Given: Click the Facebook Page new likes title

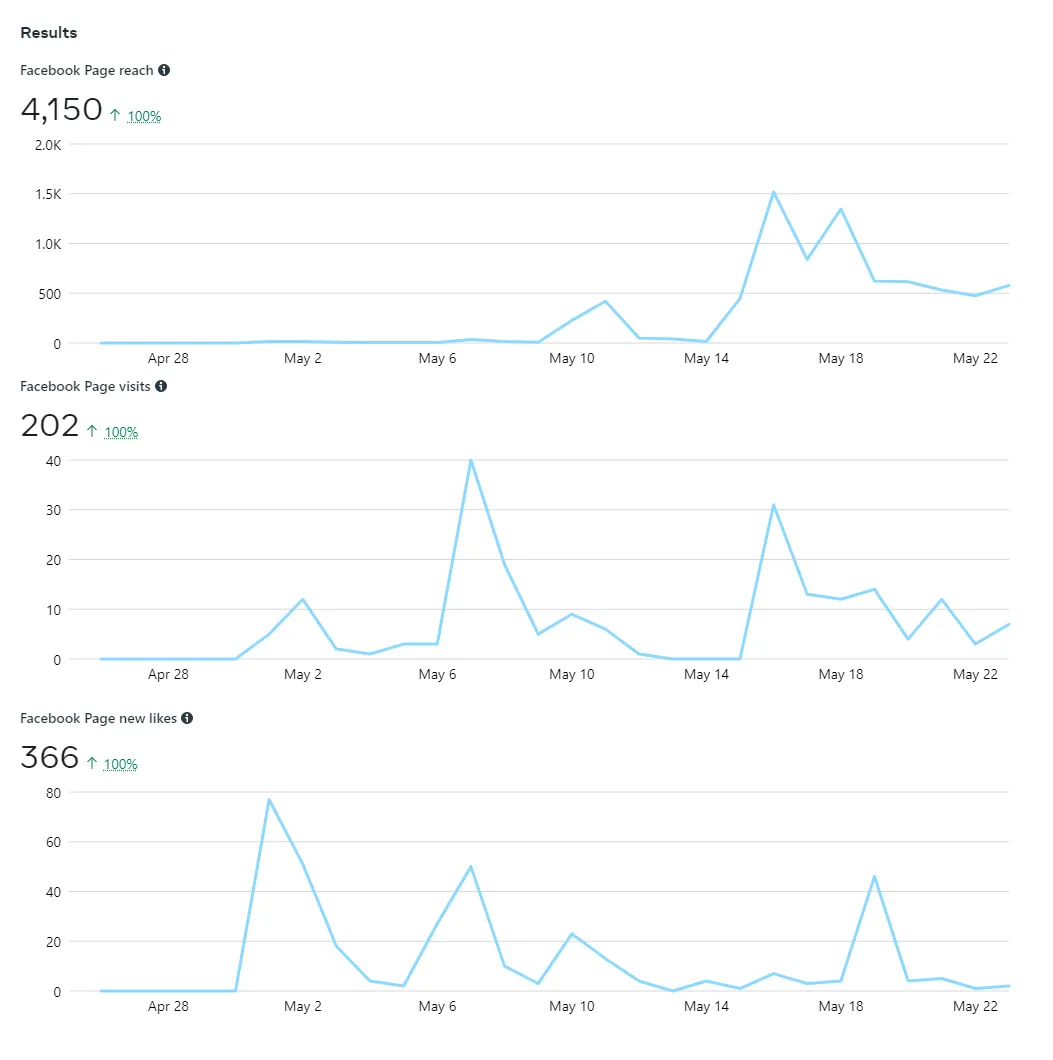Looking at the screenshot, I should point(98,718).
